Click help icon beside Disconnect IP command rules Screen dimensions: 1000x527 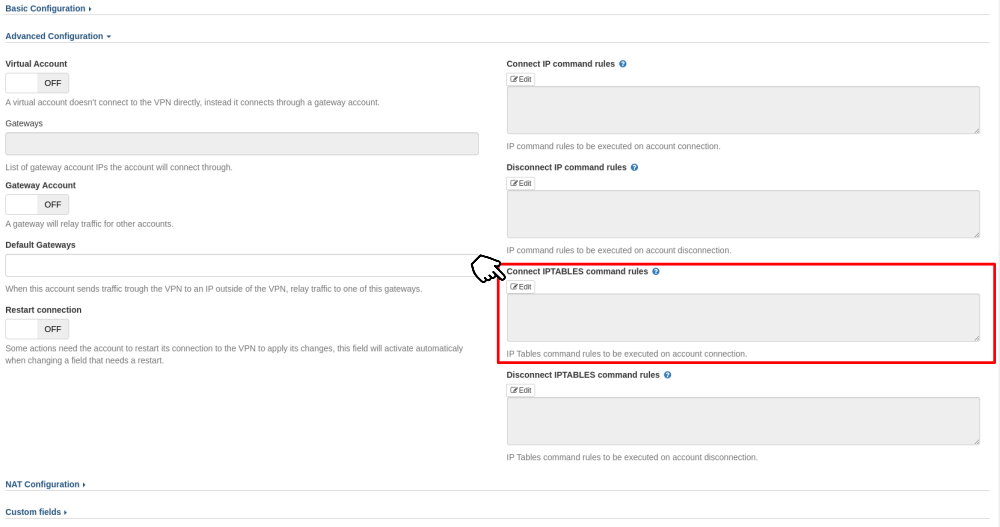tap(634, 168)
